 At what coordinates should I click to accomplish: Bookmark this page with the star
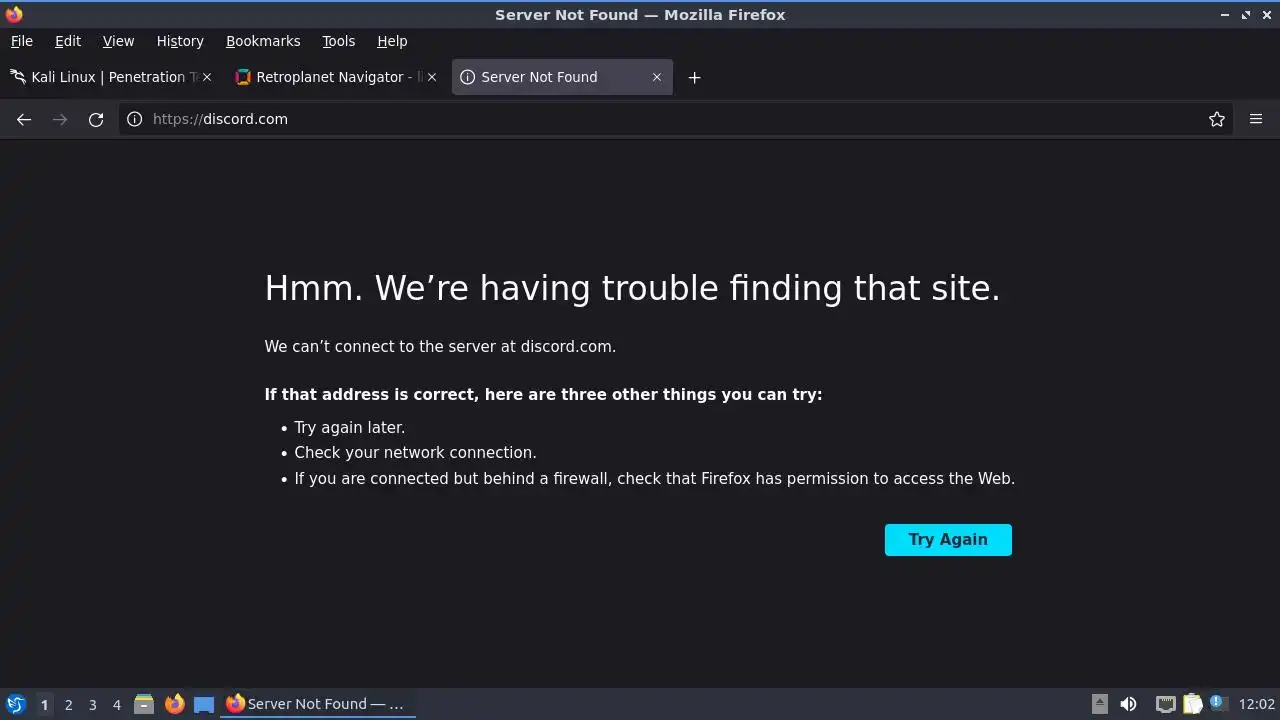coord(1217,119)
